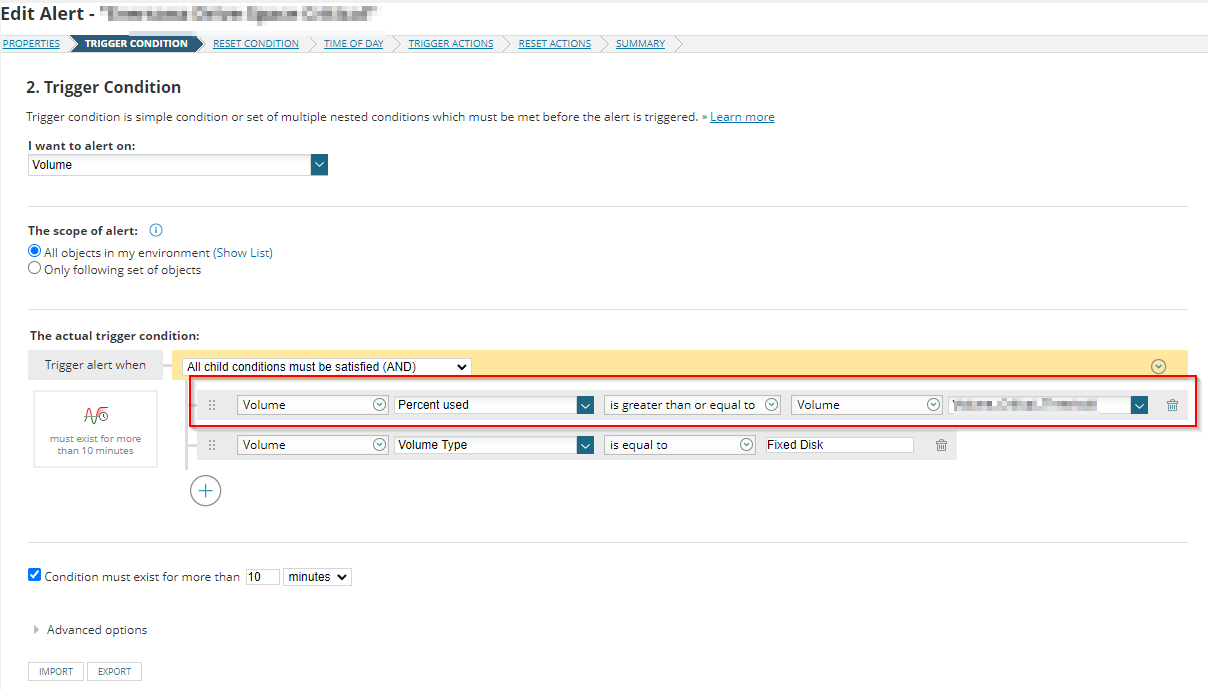Change the minutes unit dropdown
Screen dimensions: 1208x690
[x=318, y=577]
